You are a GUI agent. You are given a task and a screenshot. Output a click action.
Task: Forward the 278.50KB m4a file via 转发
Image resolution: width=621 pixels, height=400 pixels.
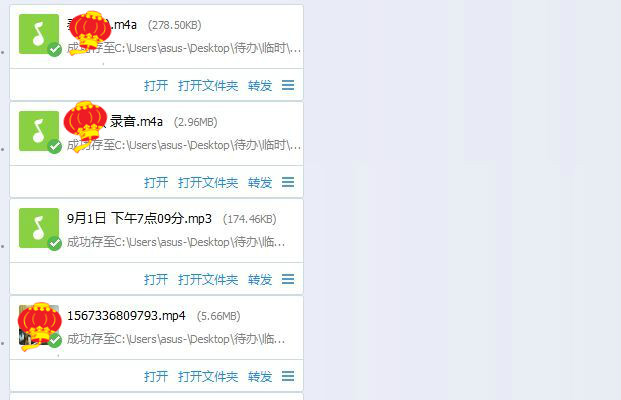[260, 86]
